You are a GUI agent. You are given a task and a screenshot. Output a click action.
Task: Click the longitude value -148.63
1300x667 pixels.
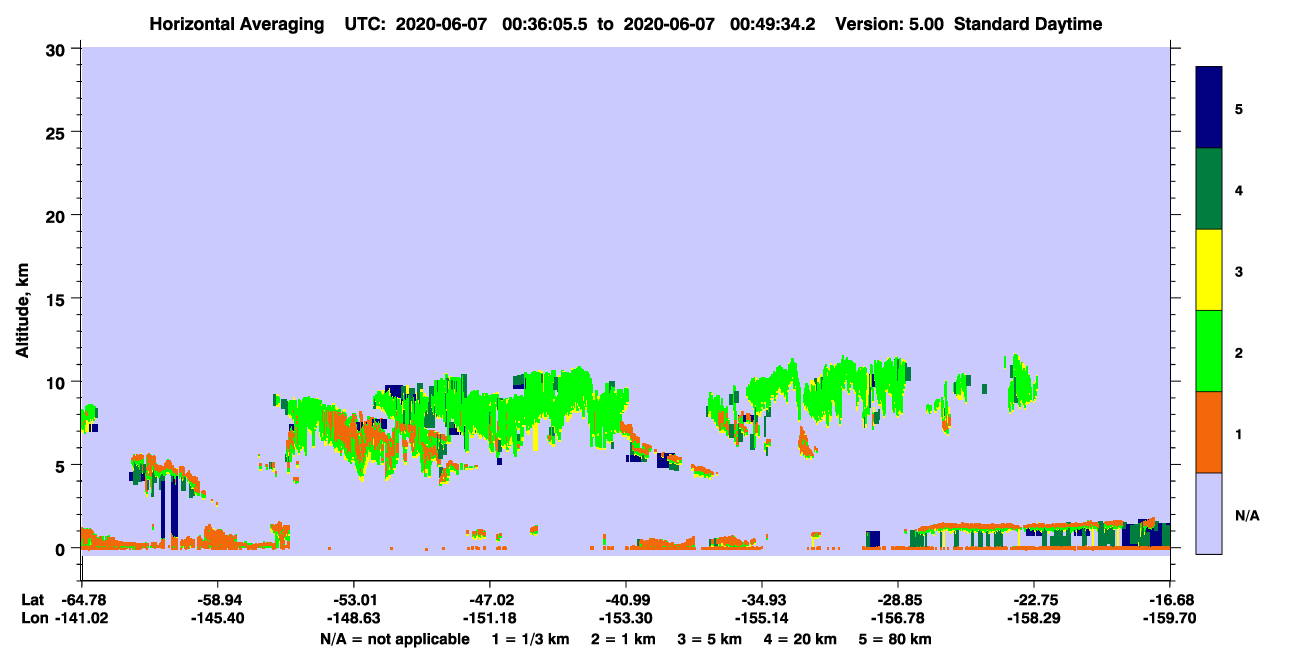pos(353,619)
